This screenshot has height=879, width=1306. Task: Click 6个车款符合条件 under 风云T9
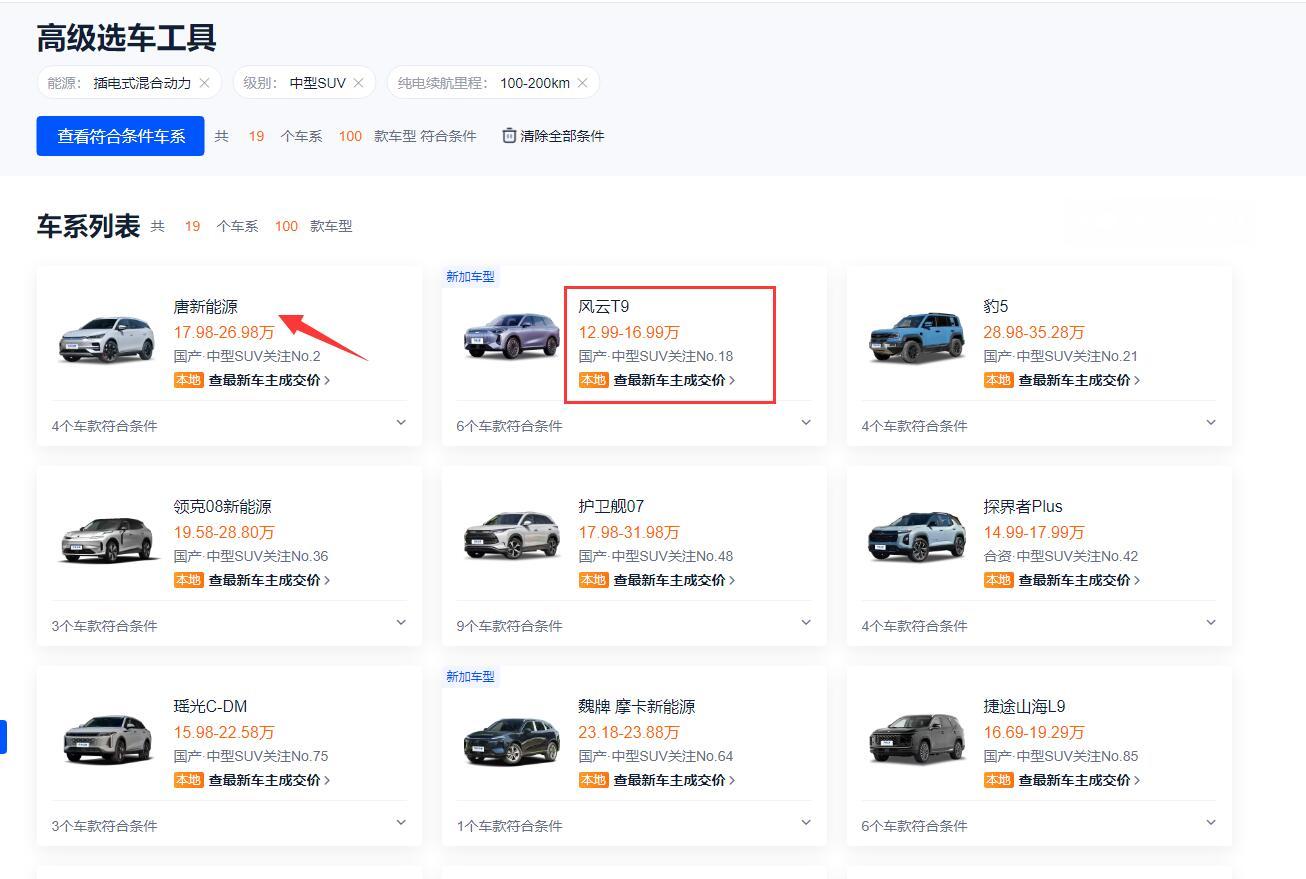510,426
